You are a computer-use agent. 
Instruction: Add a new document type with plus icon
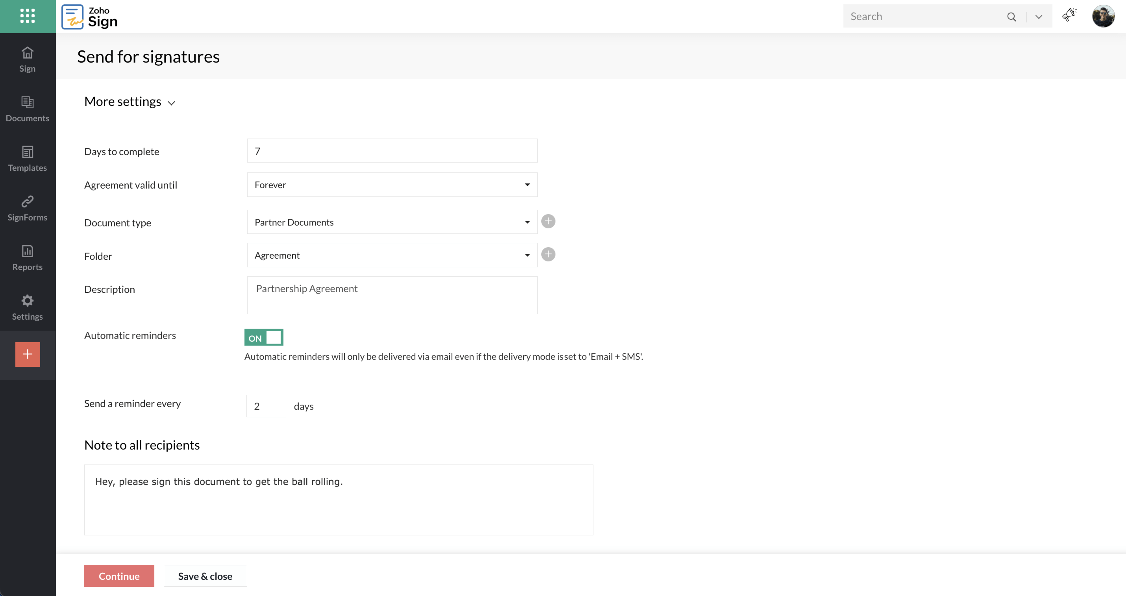pos(548,221)
